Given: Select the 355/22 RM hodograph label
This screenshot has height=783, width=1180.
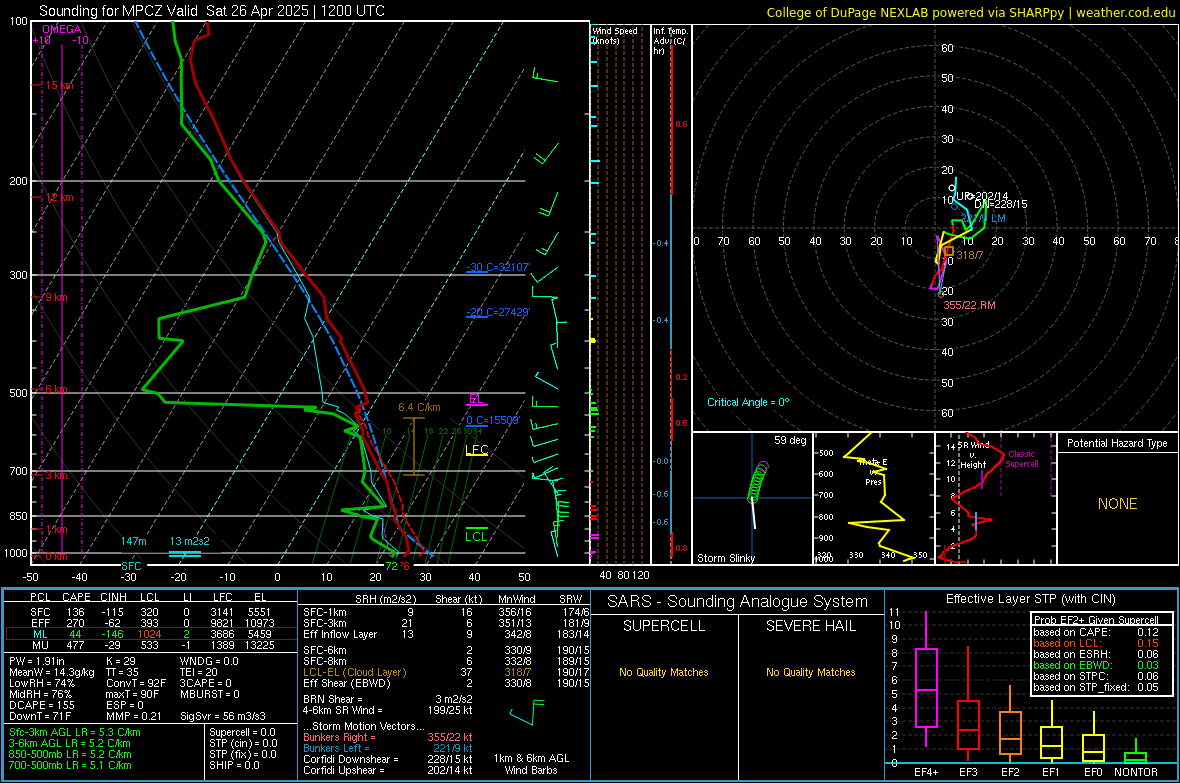Looking at the screenshot, I should click(969, 305).
